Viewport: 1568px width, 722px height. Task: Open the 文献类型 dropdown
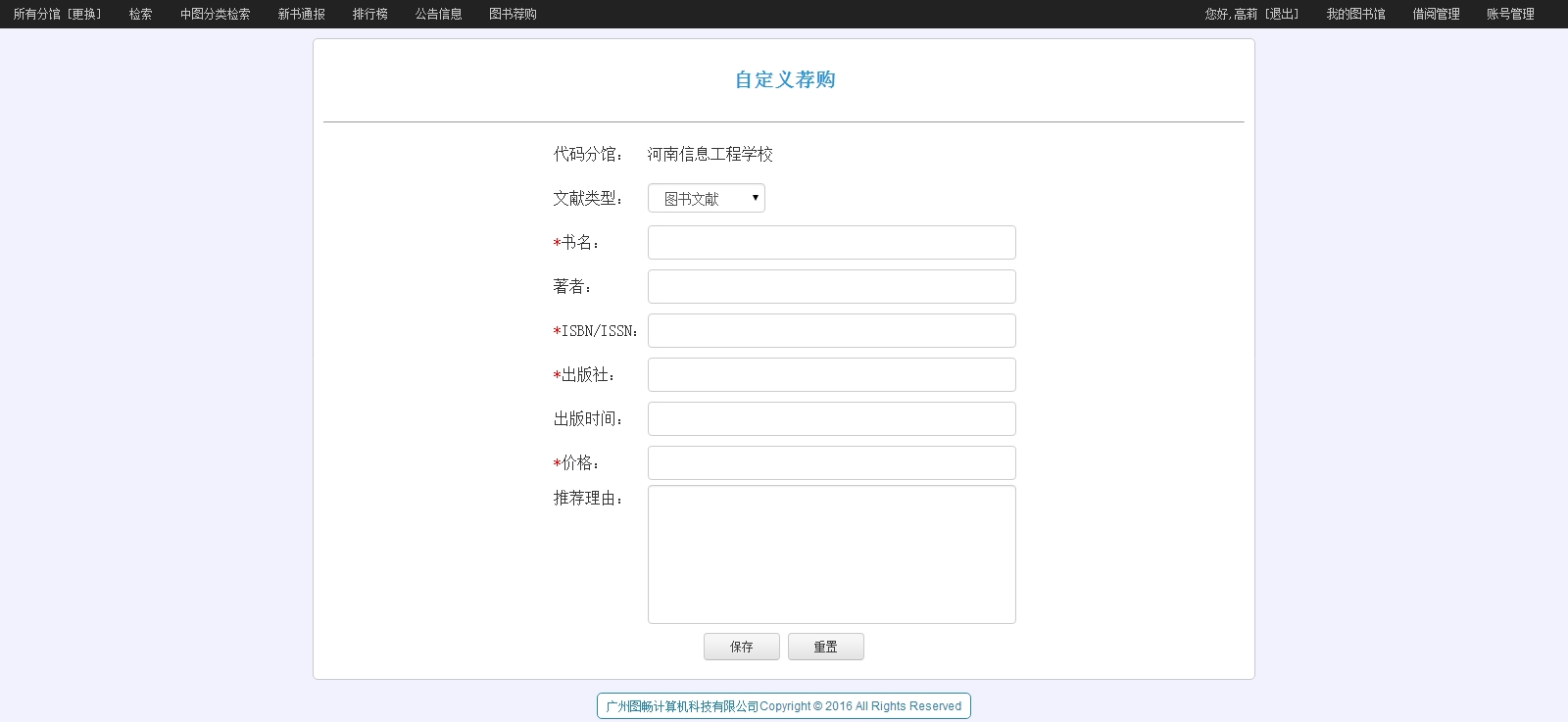[x=706, y=199]
